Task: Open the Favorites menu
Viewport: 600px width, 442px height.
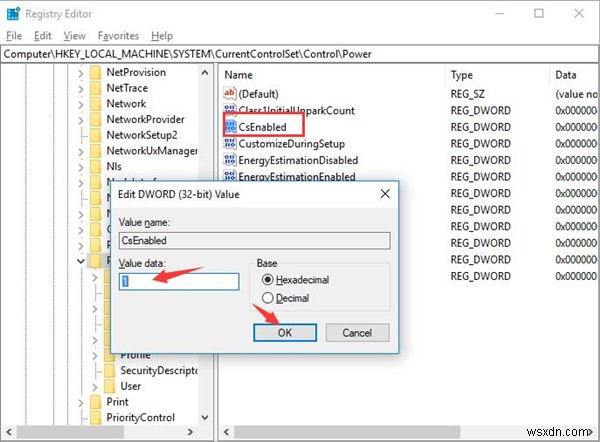Action: 118,36
